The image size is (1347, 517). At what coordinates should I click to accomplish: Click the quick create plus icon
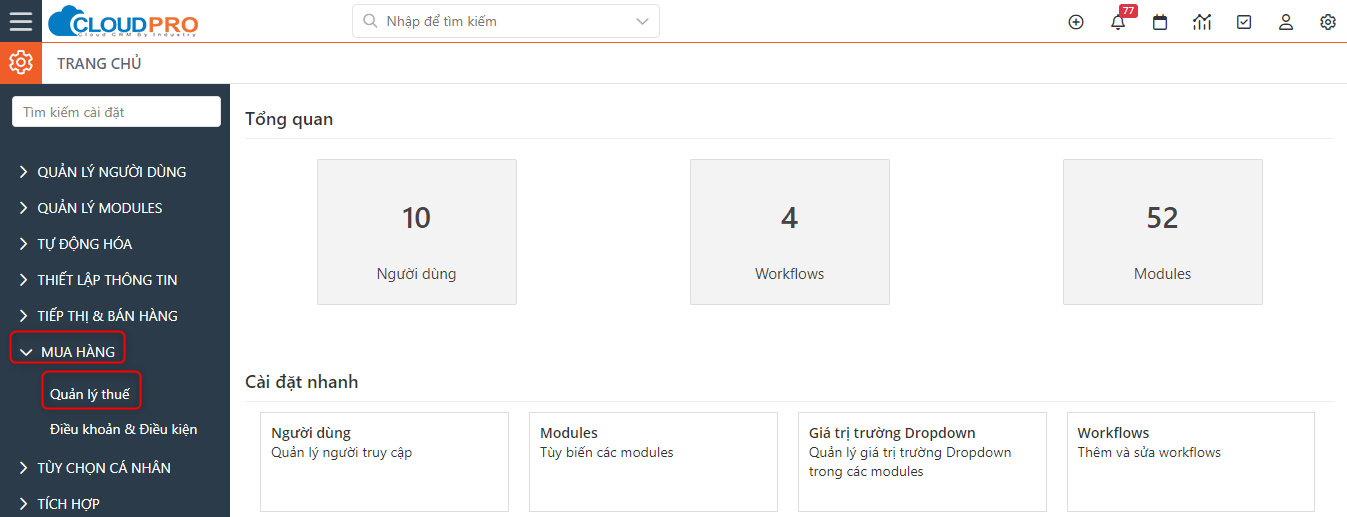click(1076, 22)
